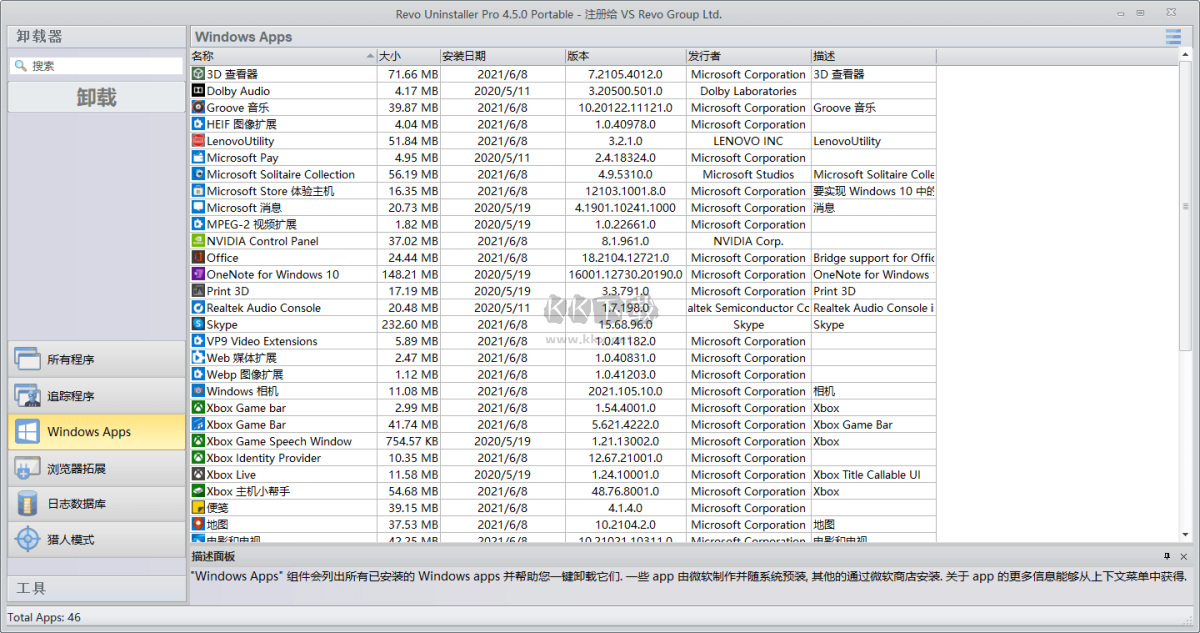
Task: Select 所有程序 in the left sidebar
Action: coord(95,358)
